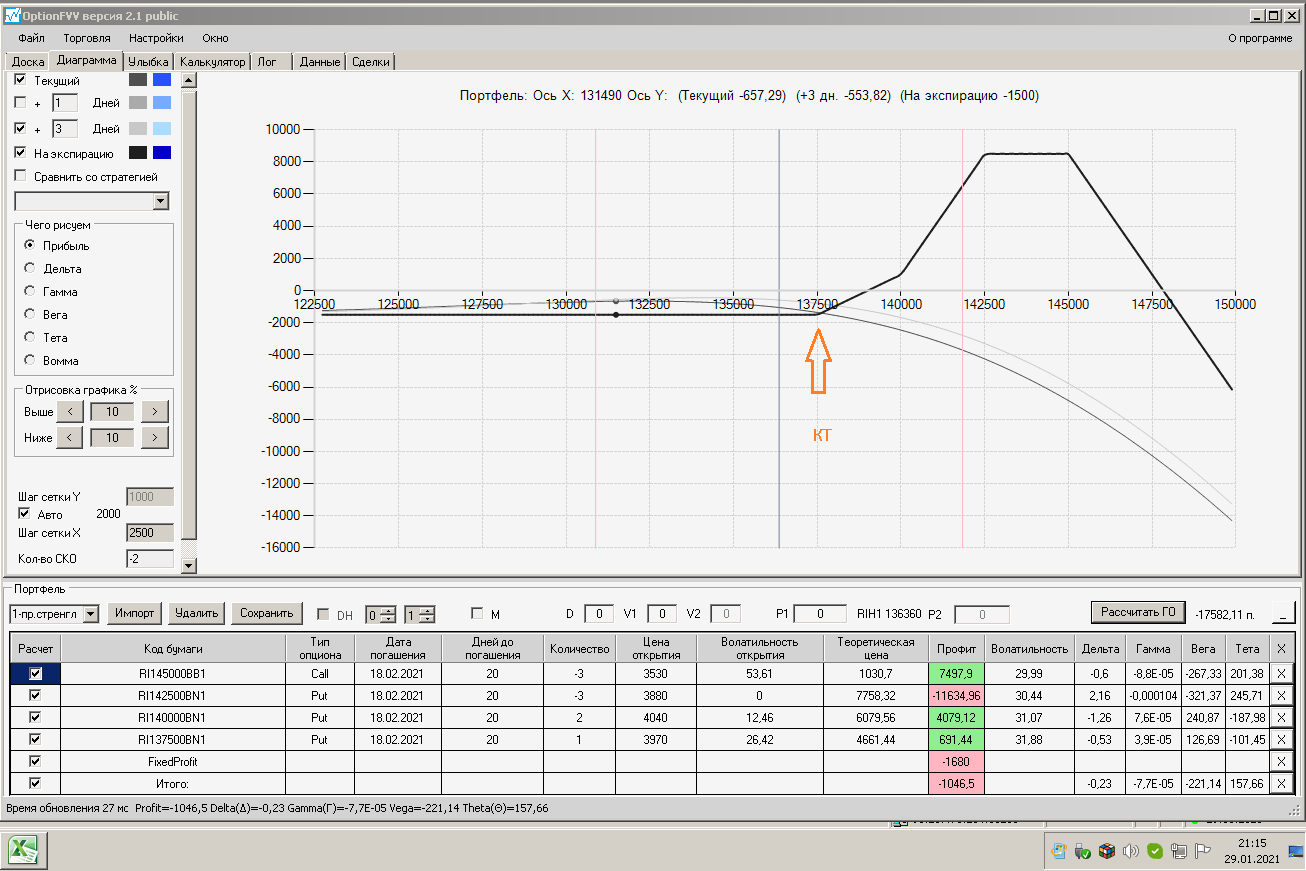Open the Файл menu
This screenshot has width=1306, height=871.
point(31,38)
